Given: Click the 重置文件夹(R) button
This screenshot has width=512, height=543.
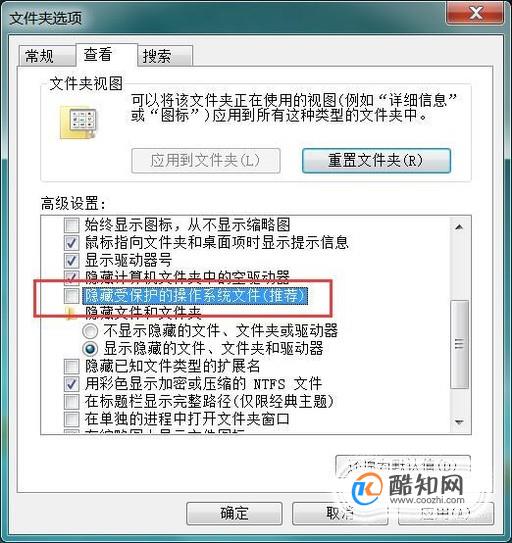Looking at the screenshot, I should pos(376,161).
